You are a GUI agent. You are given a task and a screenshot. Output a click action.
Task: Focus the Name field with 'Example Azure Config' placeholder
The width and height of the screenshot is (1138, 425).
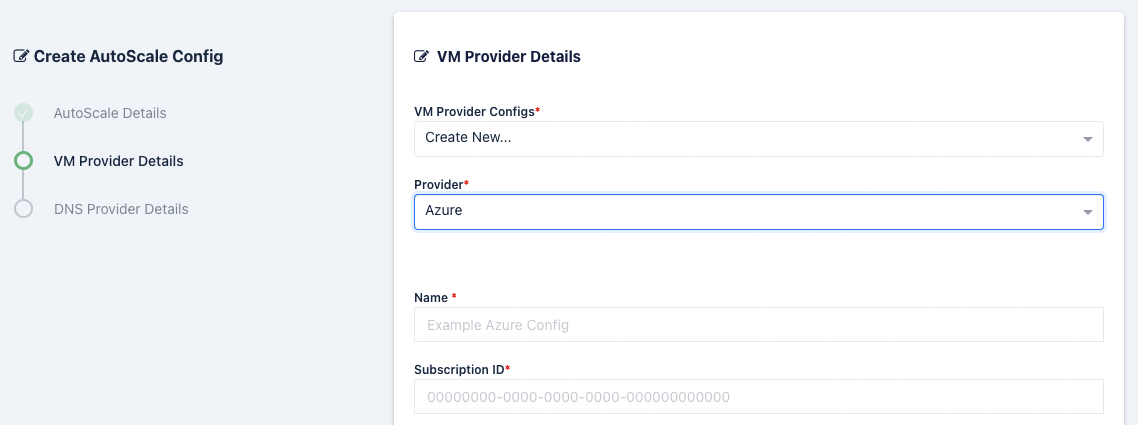[758, 325]
